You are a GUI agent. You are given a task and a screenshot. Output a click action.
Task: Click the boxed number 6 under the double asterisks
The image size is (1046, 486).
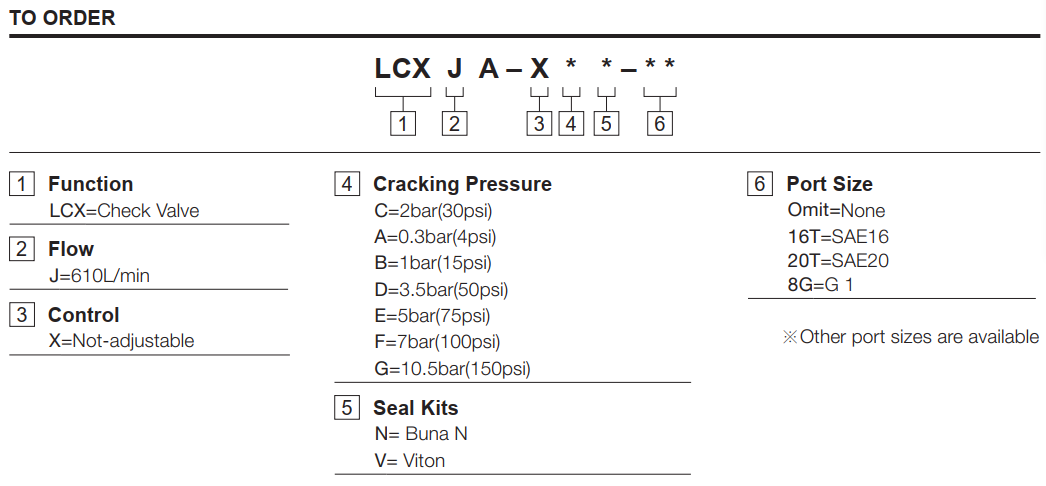(659, 123)
